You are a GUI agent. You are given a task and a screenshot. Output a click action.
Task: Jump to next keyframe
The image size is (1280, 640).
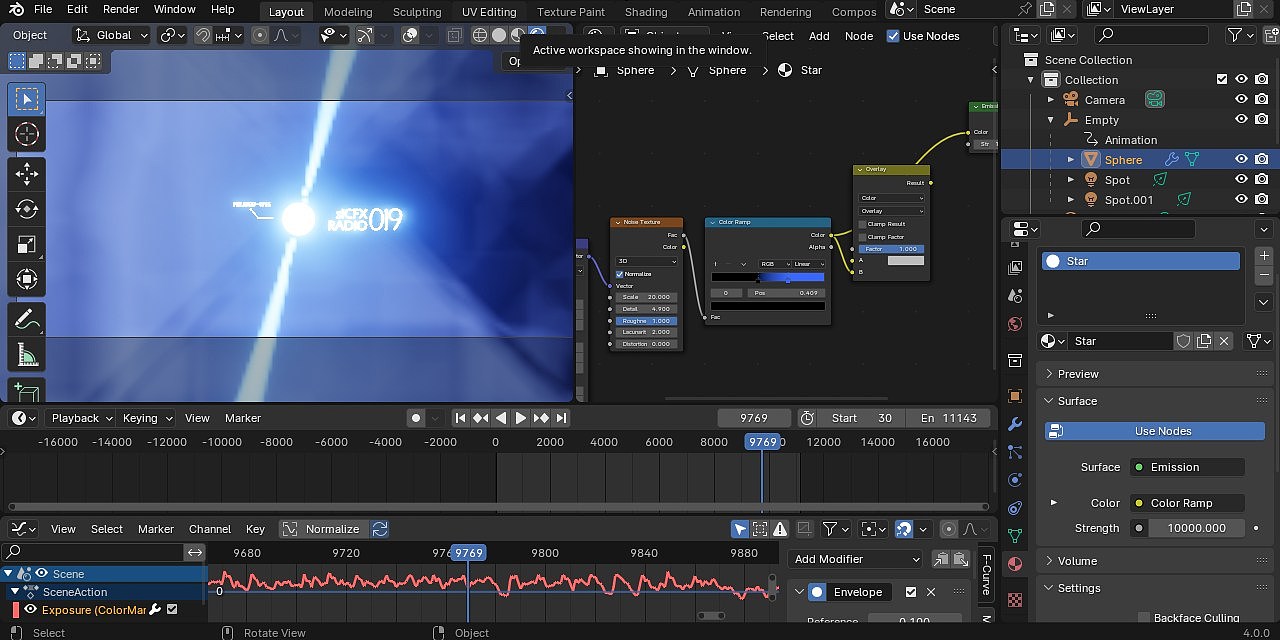(x=541, y=418)
